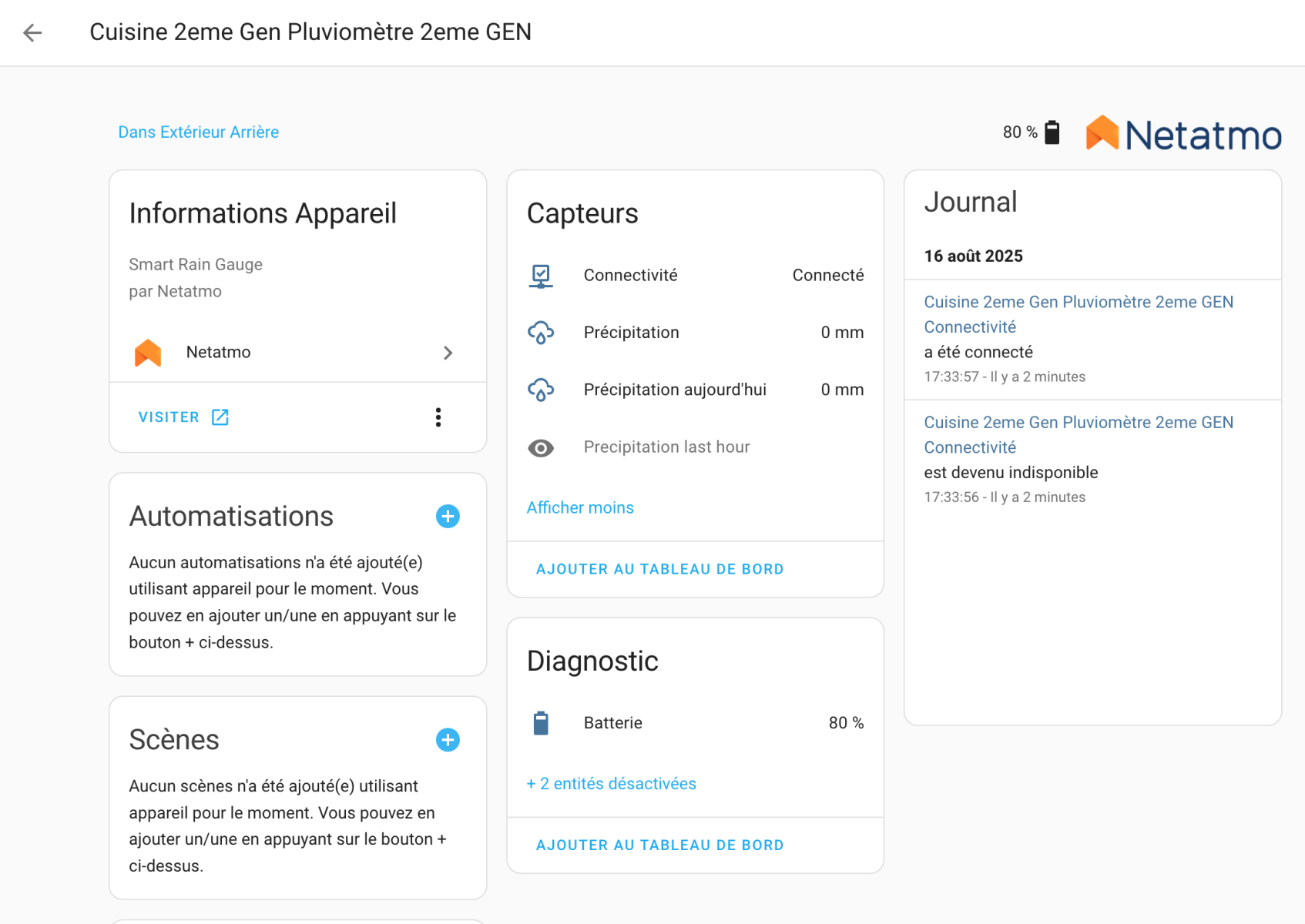Show the + 2 entités désactivées
This screenshot has height=924, width=1305.
point(612,784)
